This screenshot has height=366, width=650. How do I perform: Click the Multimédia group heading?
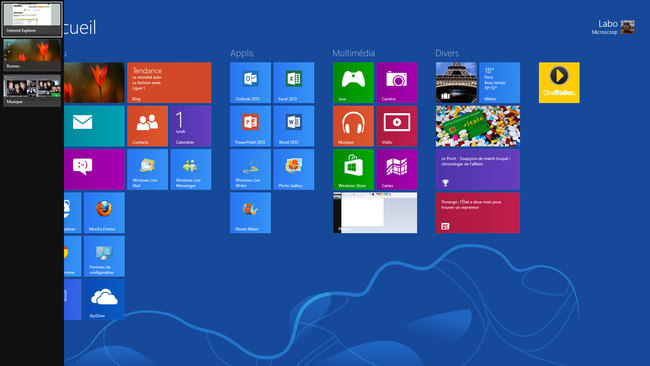[x=354, y=53]
